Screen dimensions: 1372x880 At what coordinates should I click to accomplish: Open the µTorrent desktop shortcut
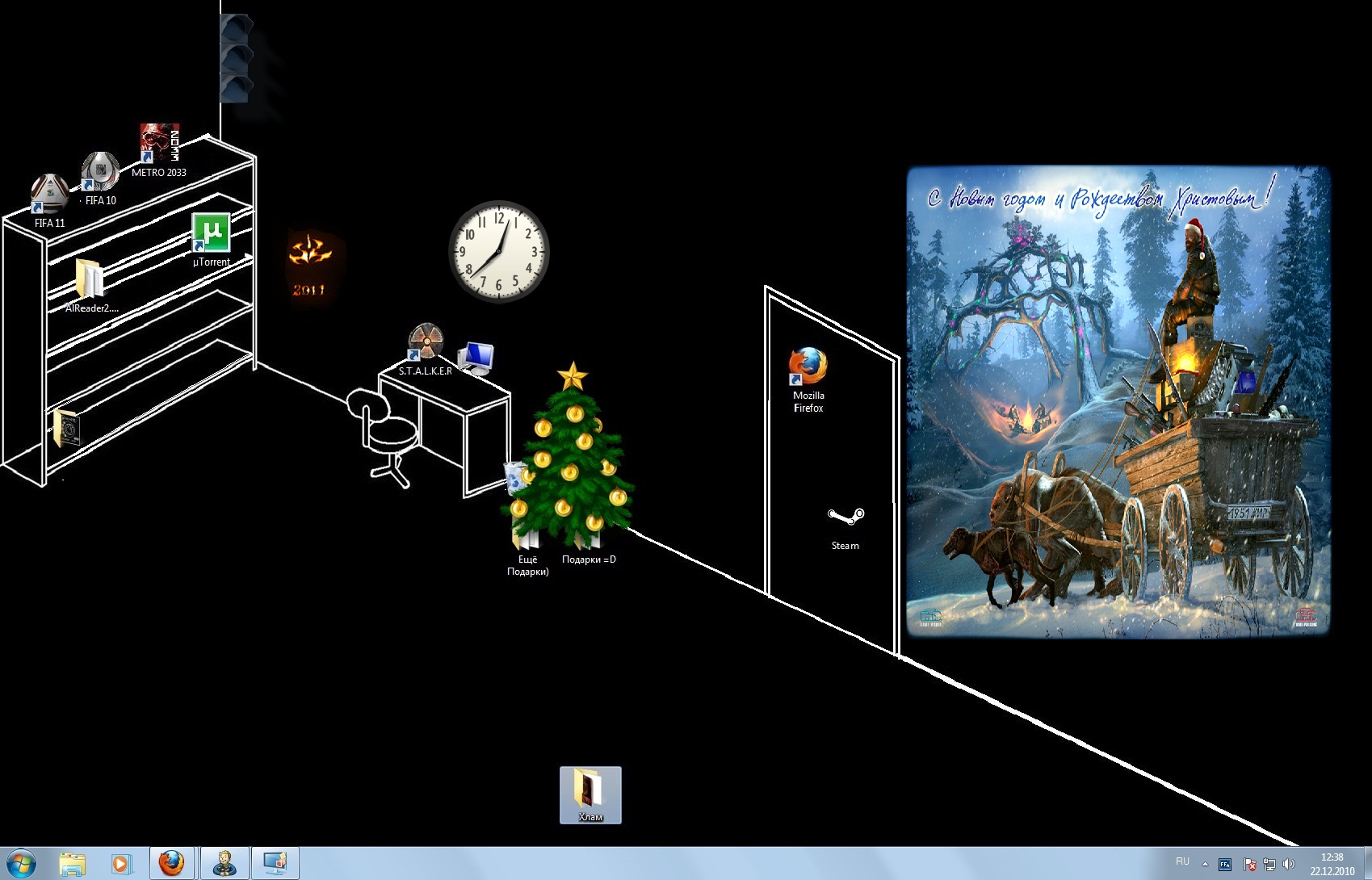[x=211, y=240]
